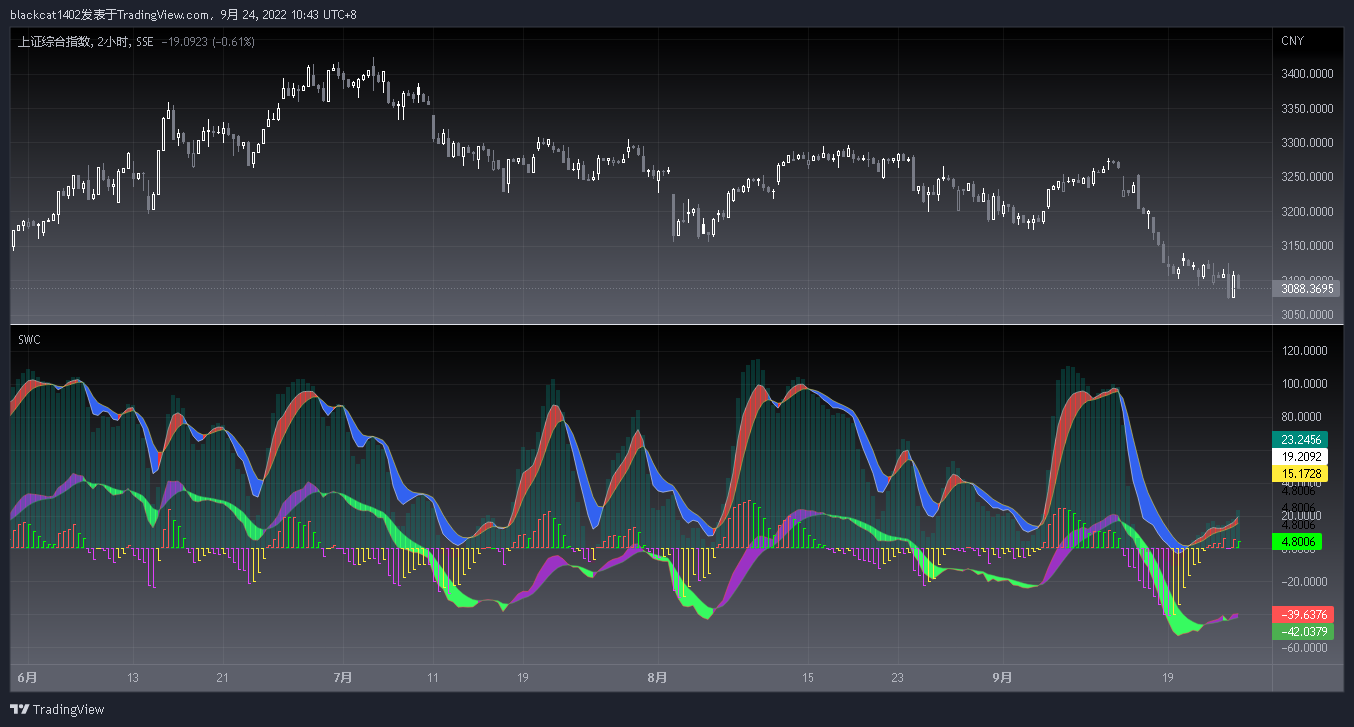The width and height of the screenshot is (1354, 727).
Task: Click the 7月 time axis label
Action: 343,677
